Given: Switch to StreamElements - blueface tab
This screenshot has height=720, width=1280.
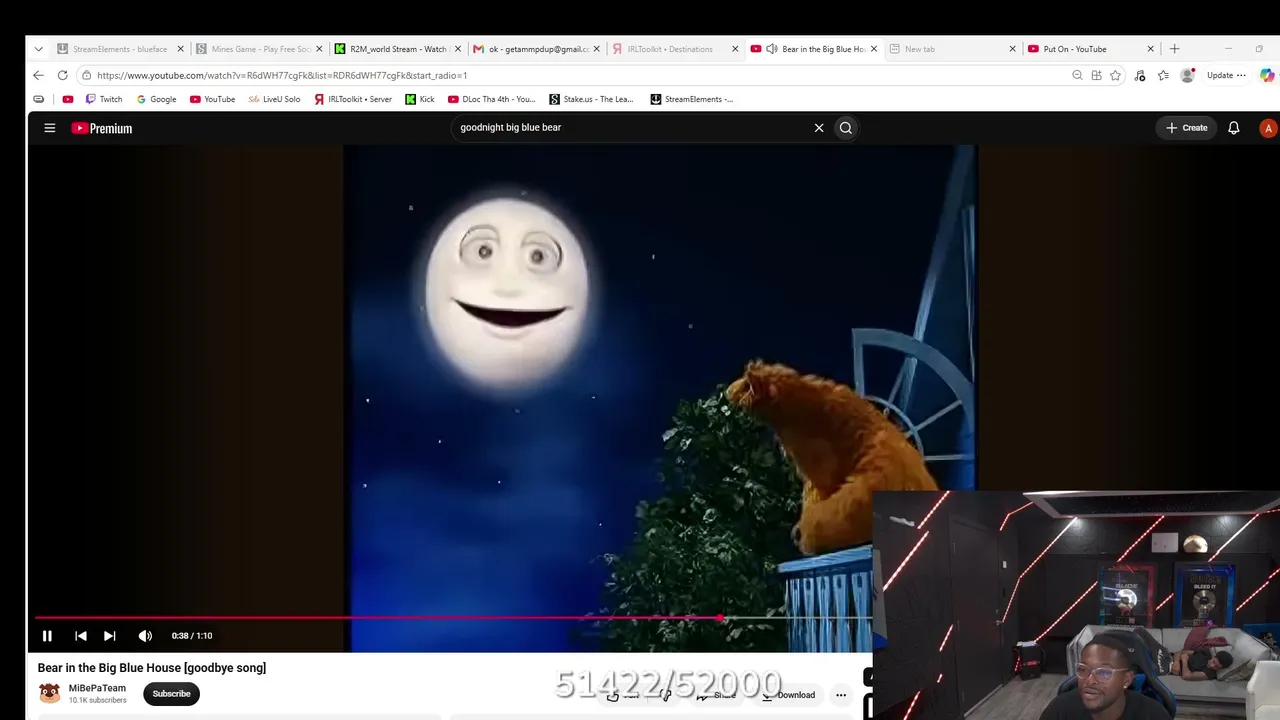Looking at the screenshot, I should [121, 49].
